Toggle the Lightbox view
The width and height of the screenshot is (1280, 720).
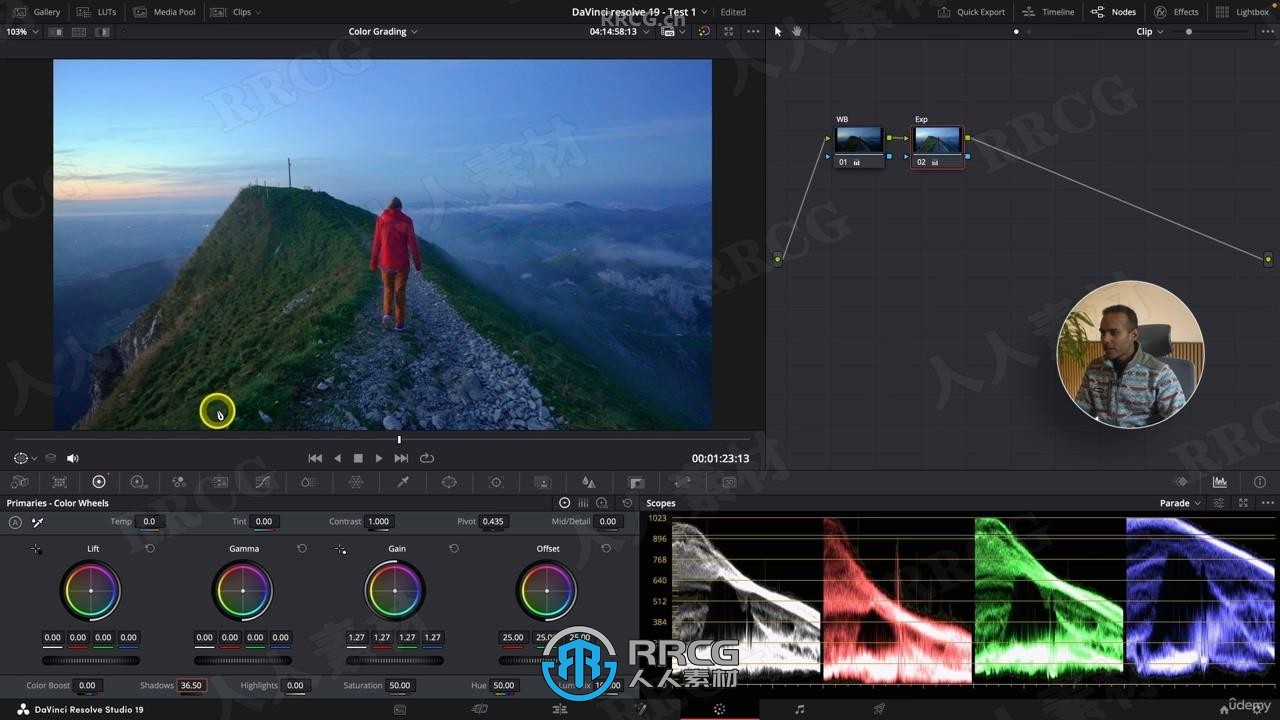click(1240, 12)
